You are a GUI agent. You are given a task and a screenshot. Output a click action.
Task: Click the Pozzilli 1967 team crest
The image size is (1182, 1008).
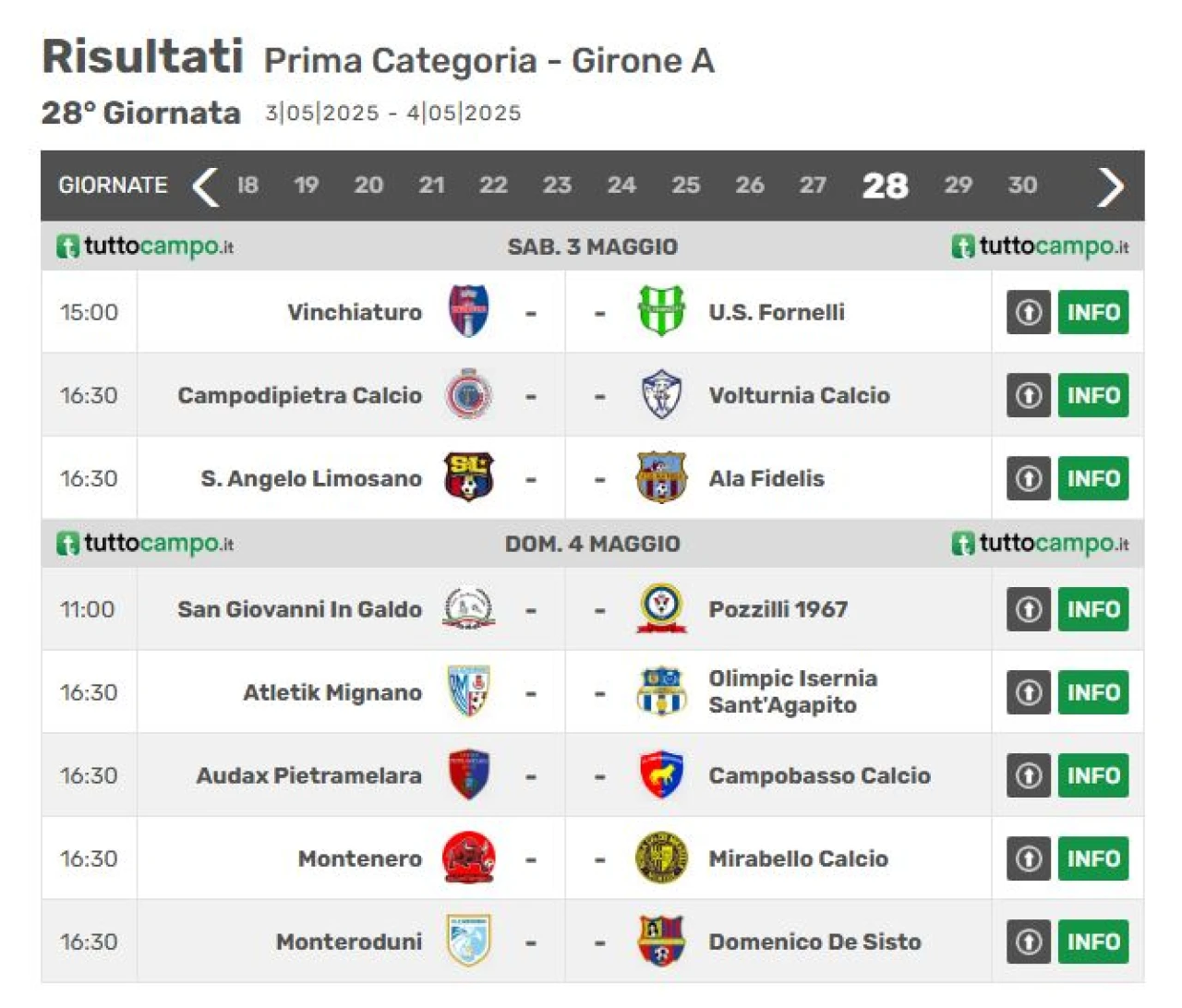point(661,608)
